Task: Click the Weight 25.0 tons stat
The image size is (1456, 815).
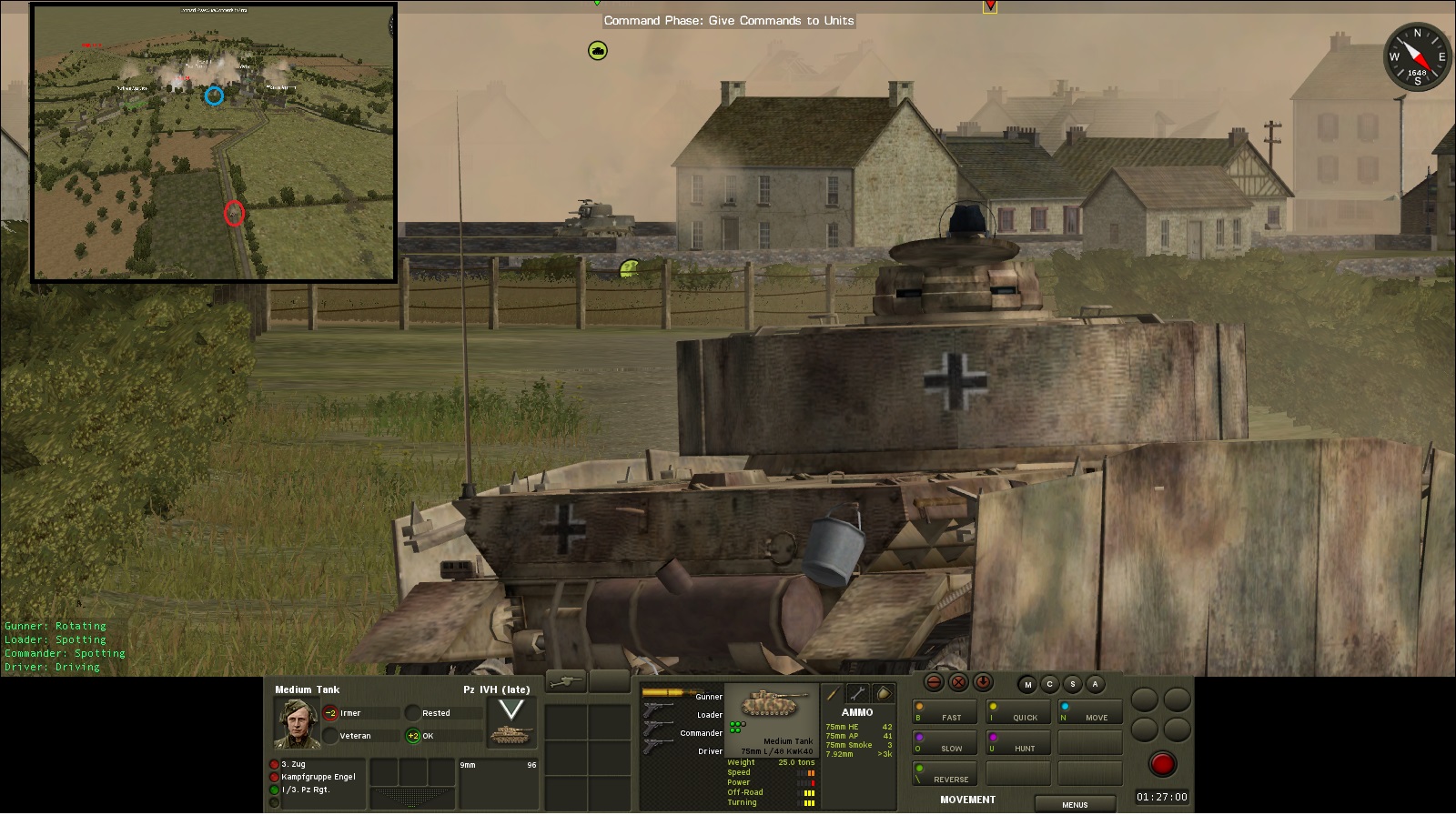Action: coord(771,762)
